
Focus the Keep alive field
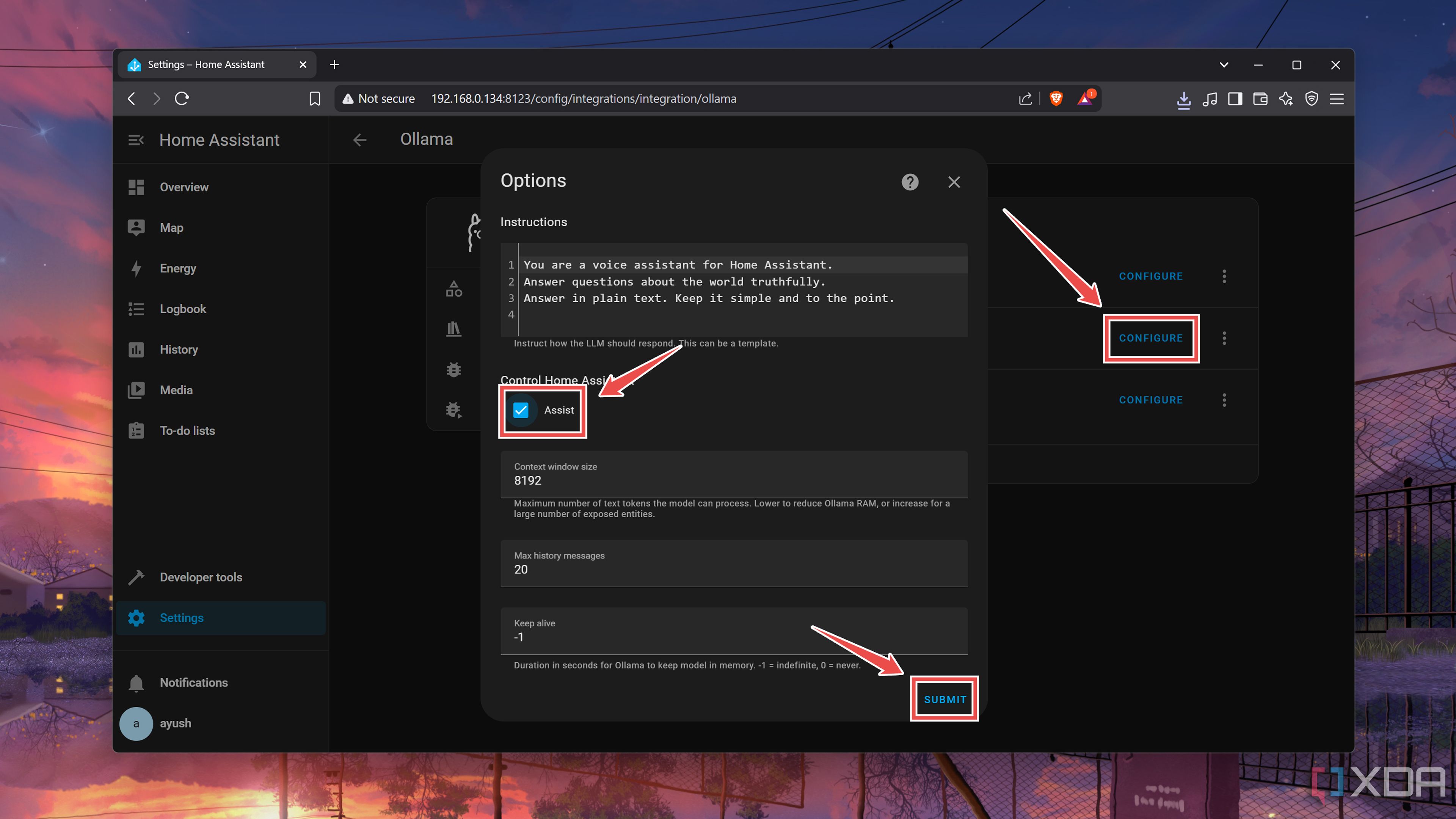734,631
